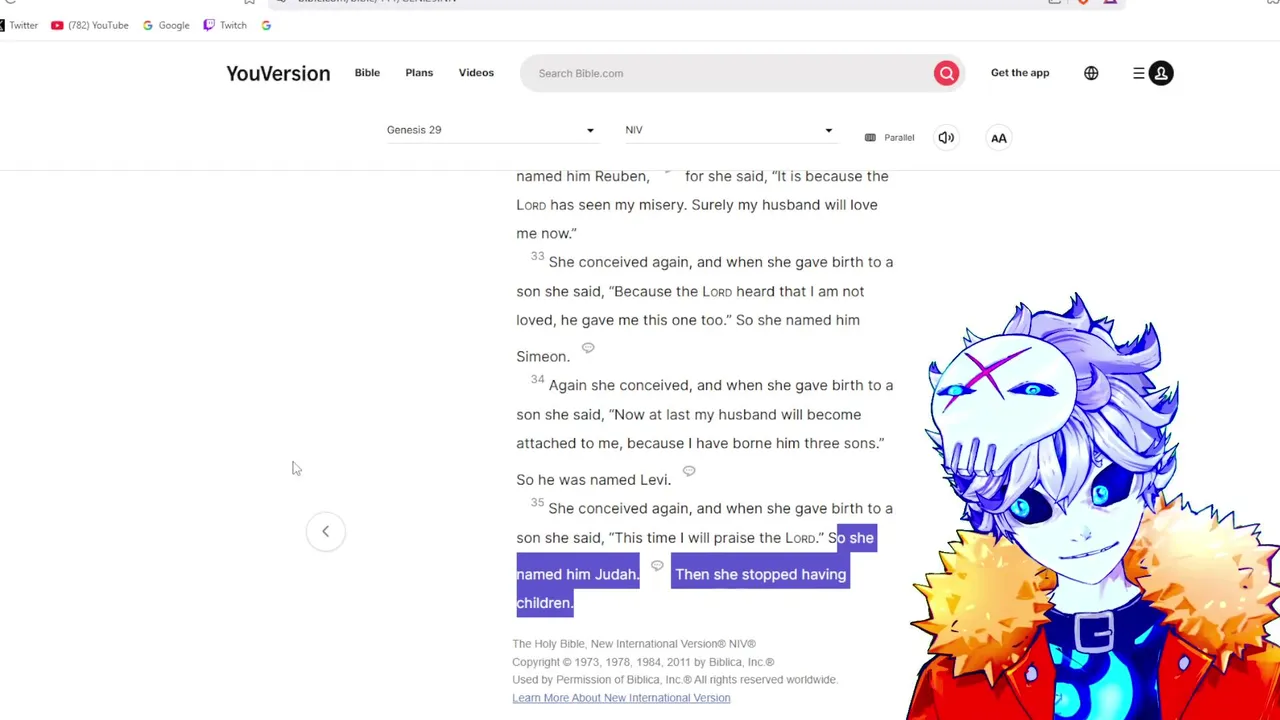
Task: Open the Plans menu item
Action: [419, 73]
